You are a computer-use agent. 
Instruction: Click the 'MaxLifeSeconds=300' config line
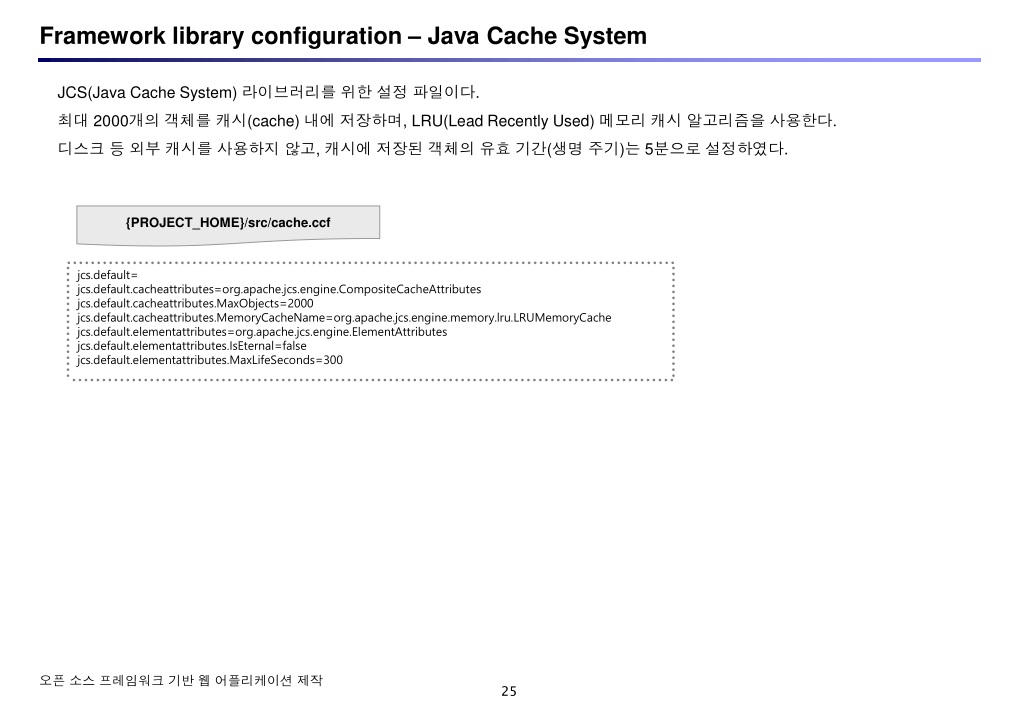point(209,360)
